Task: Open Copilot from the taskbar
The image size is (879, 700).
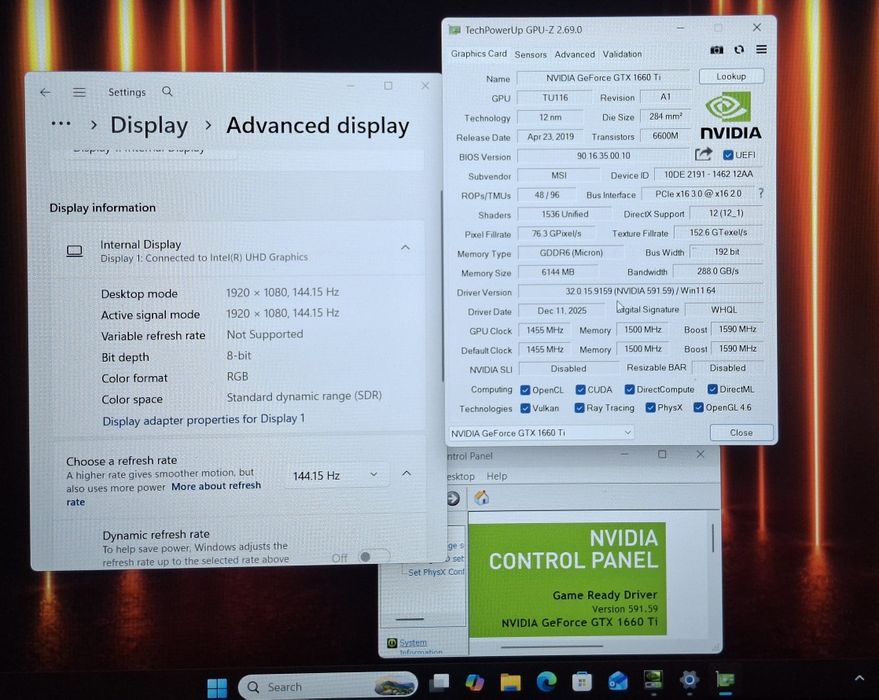Action: [x=474, y=682]
